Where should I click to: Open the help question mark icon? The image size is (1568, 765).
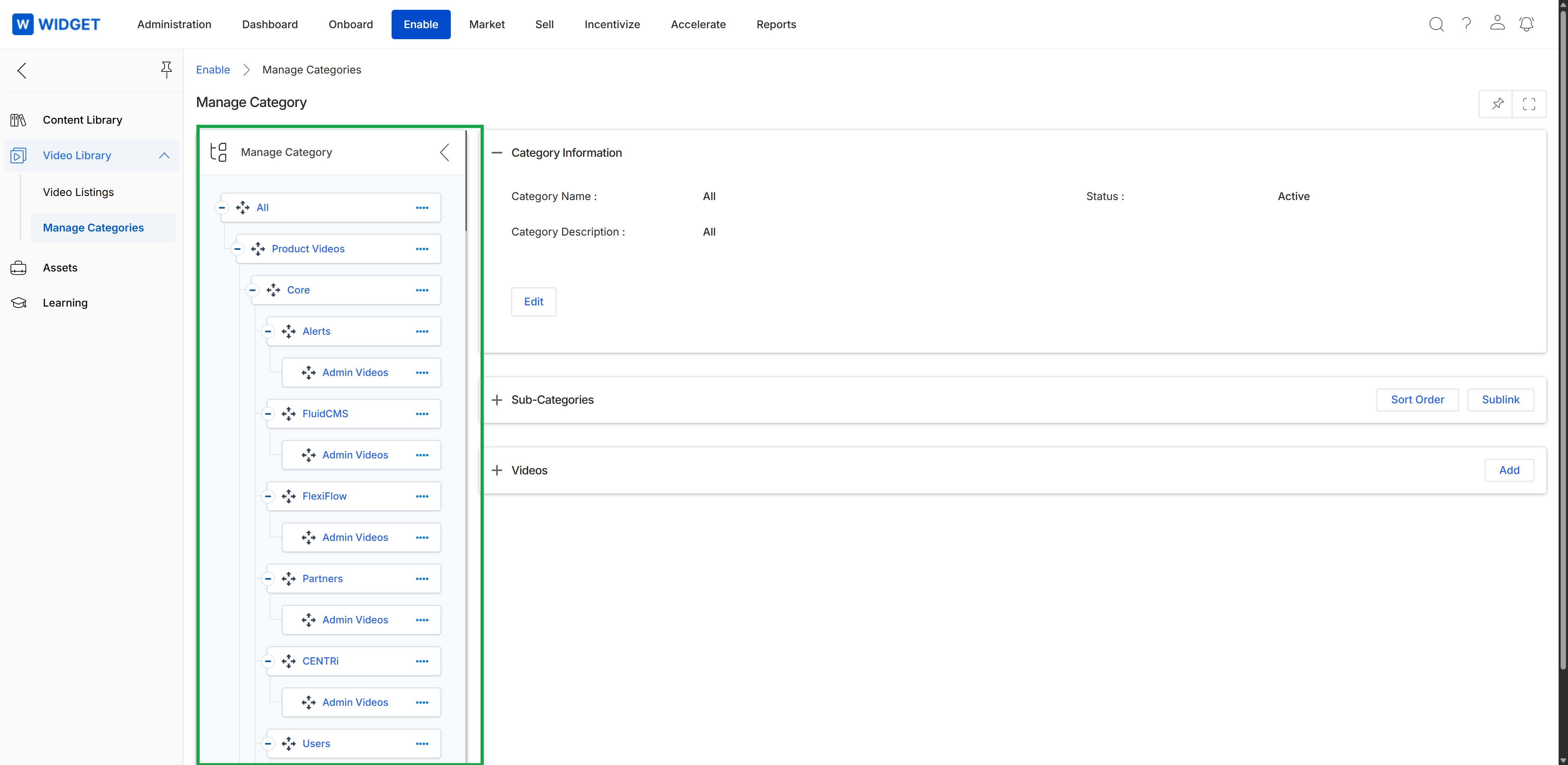coord(1466,24)
